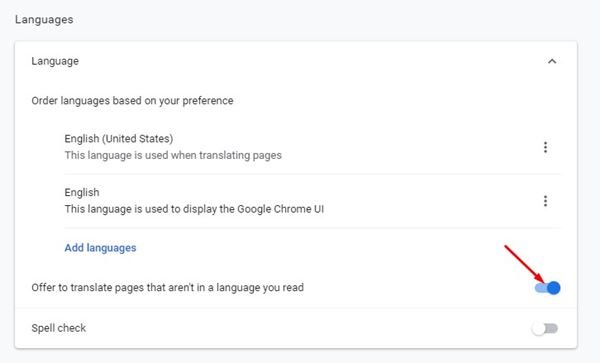Collapse the Language section with the chevron
The height and width of the screenshot is (363, 600).
coord(552,61)
